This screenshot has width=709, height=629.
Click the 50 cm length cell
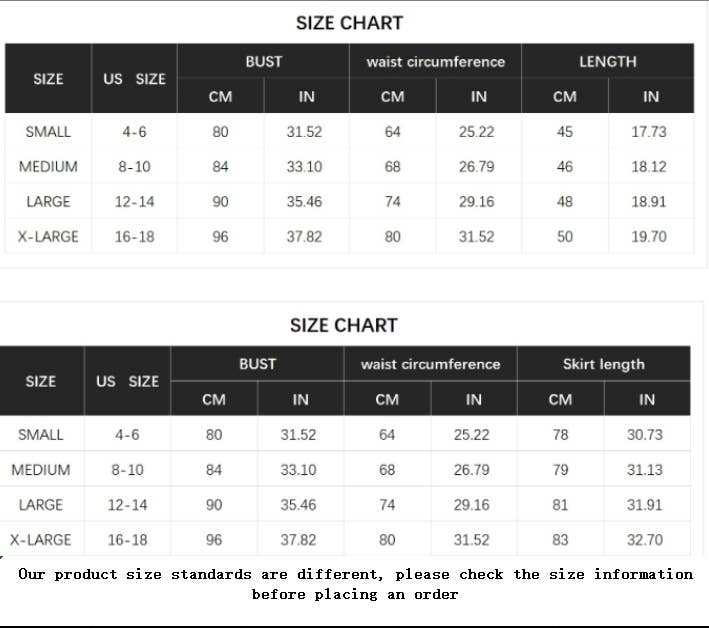(565, 237)
